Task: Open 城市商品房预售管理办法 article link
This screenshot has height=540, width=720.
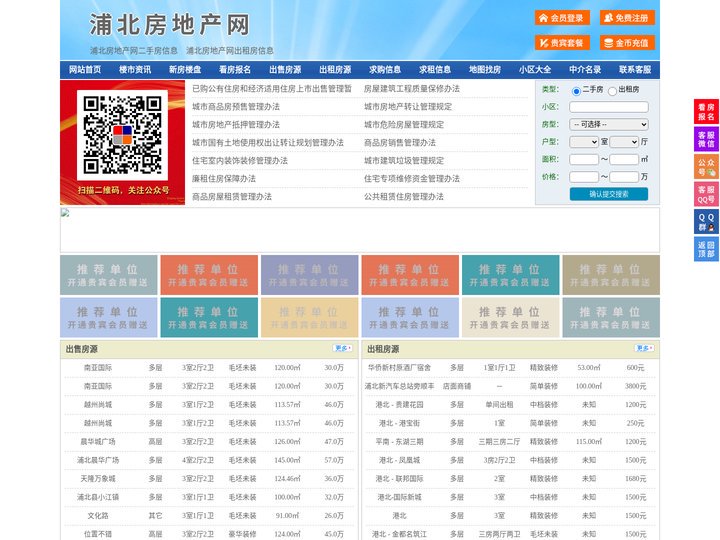Action: pyautogui.click(x=236, y=107)
